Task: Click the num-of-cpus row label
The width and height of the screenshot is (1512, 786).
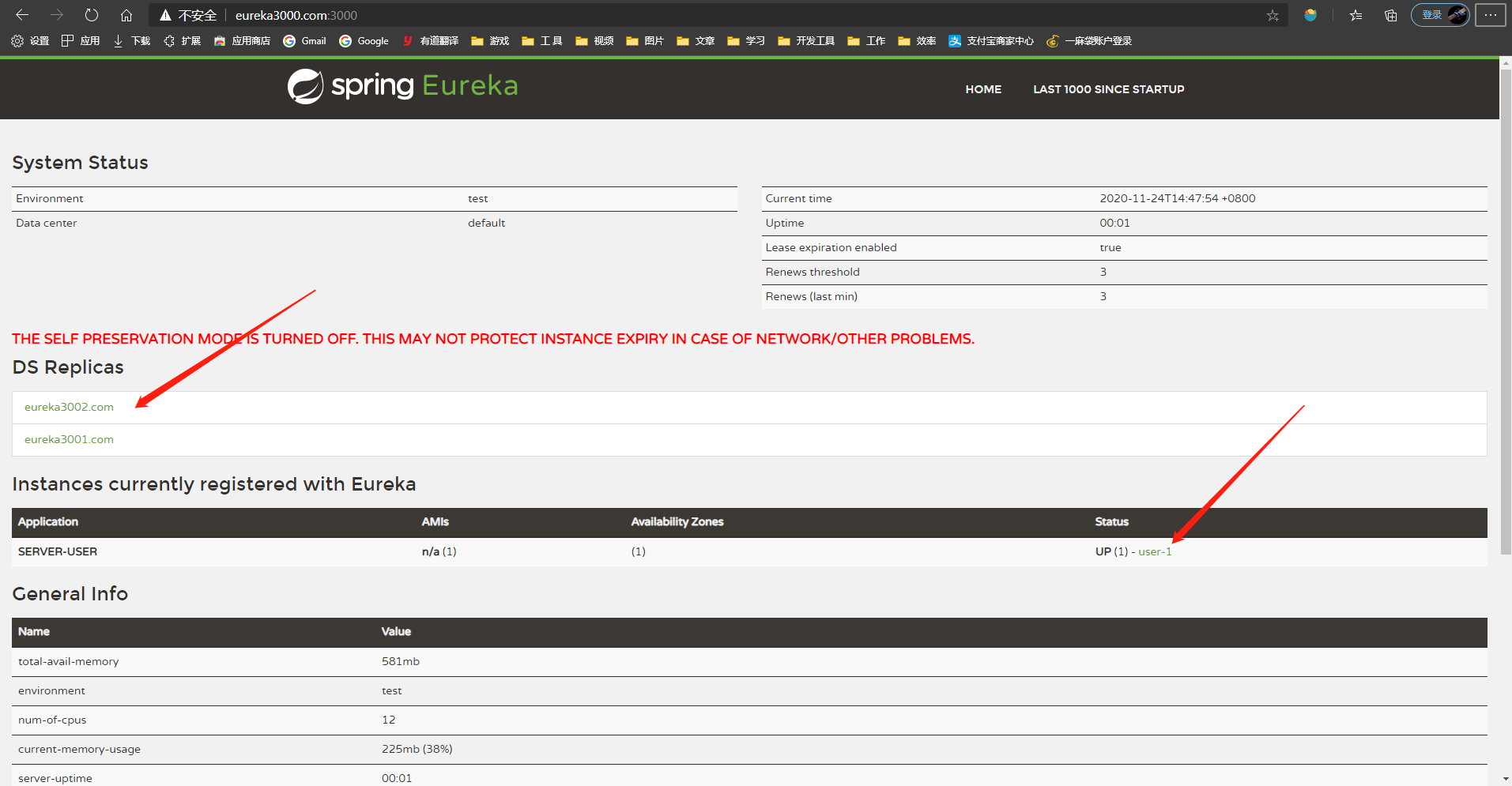Action: point(52,720)
